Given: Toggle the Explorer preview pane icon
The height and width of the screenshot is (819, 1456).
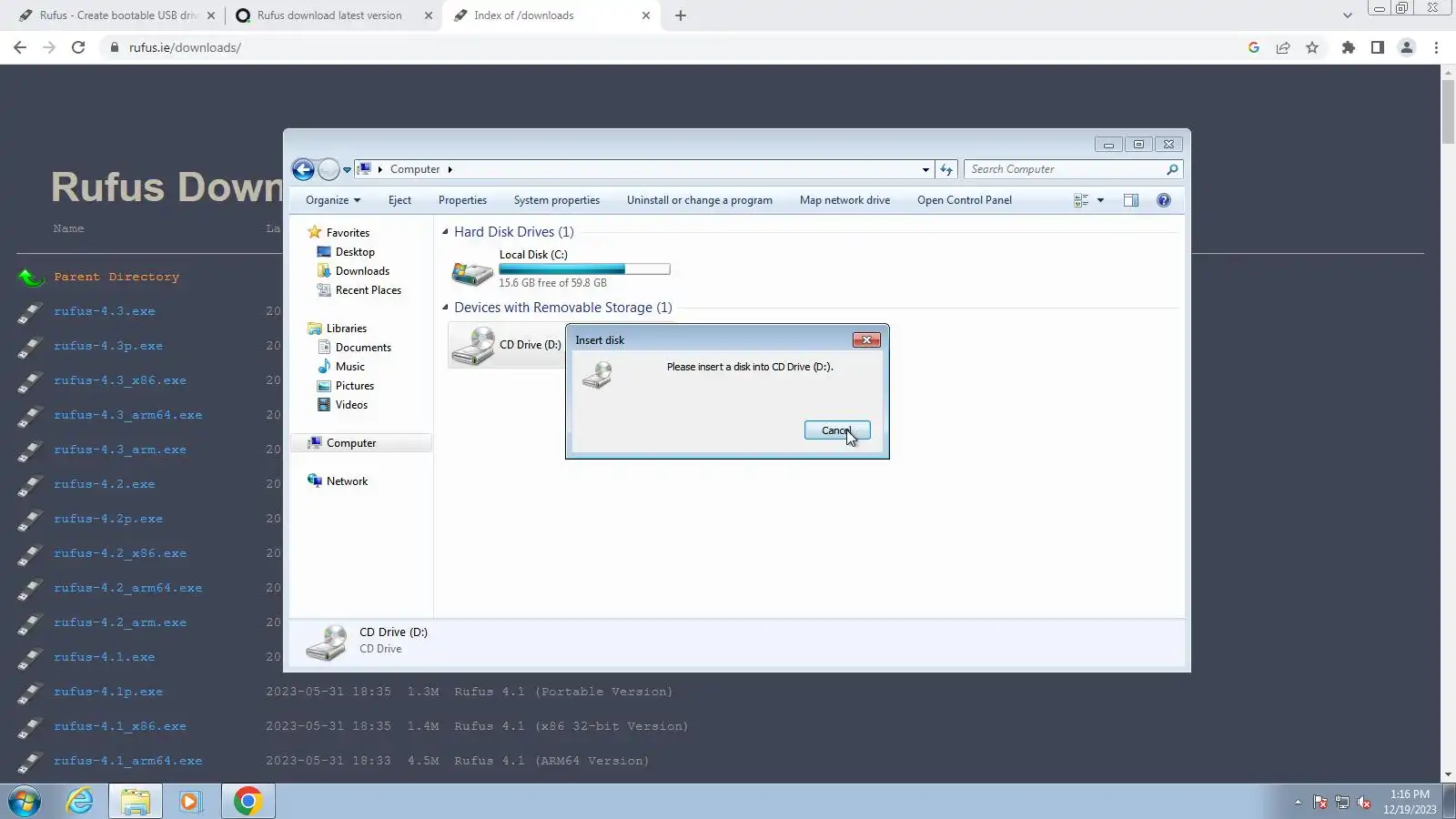Looking at the screenshot, I should coord(1131,200).
